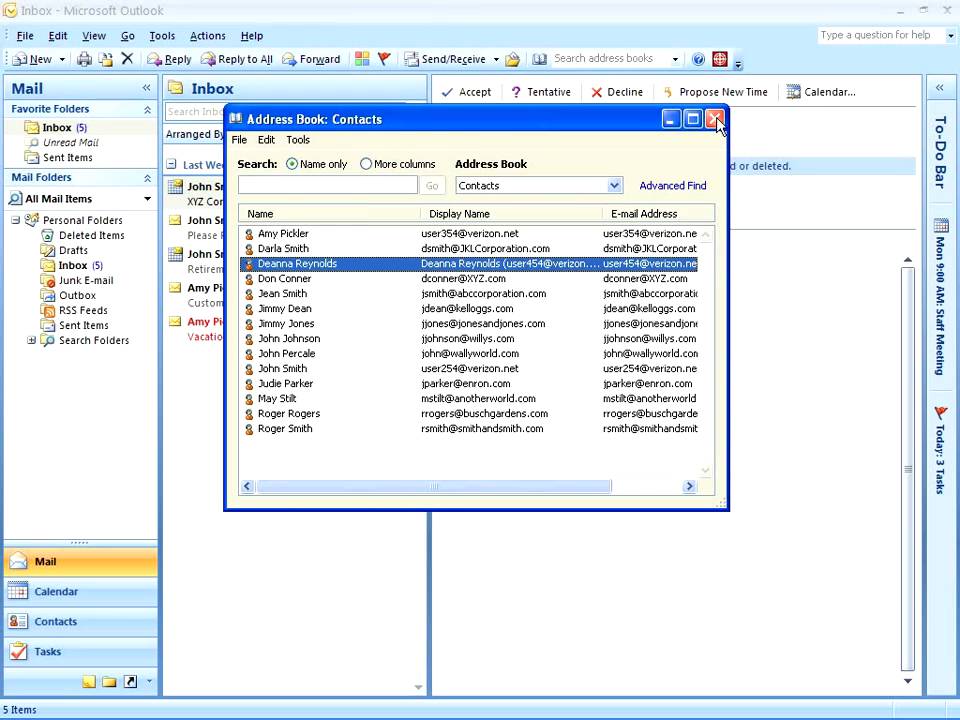Image resolution: width=960 pixels, height=720 pixels.
Task: Click the Delete X icon in toolbar
Action: (x=127, y=58)
